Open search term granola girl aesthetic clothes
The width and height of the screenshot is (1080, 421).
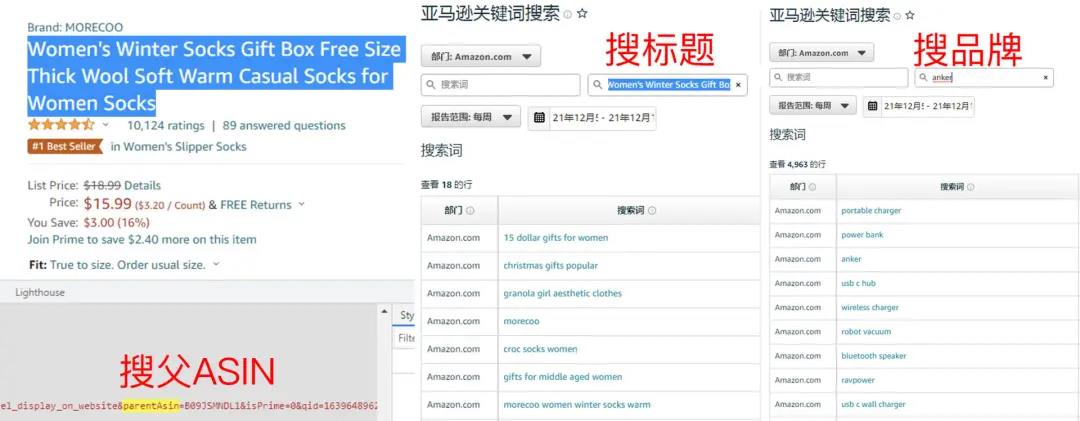tap(563, 294)
